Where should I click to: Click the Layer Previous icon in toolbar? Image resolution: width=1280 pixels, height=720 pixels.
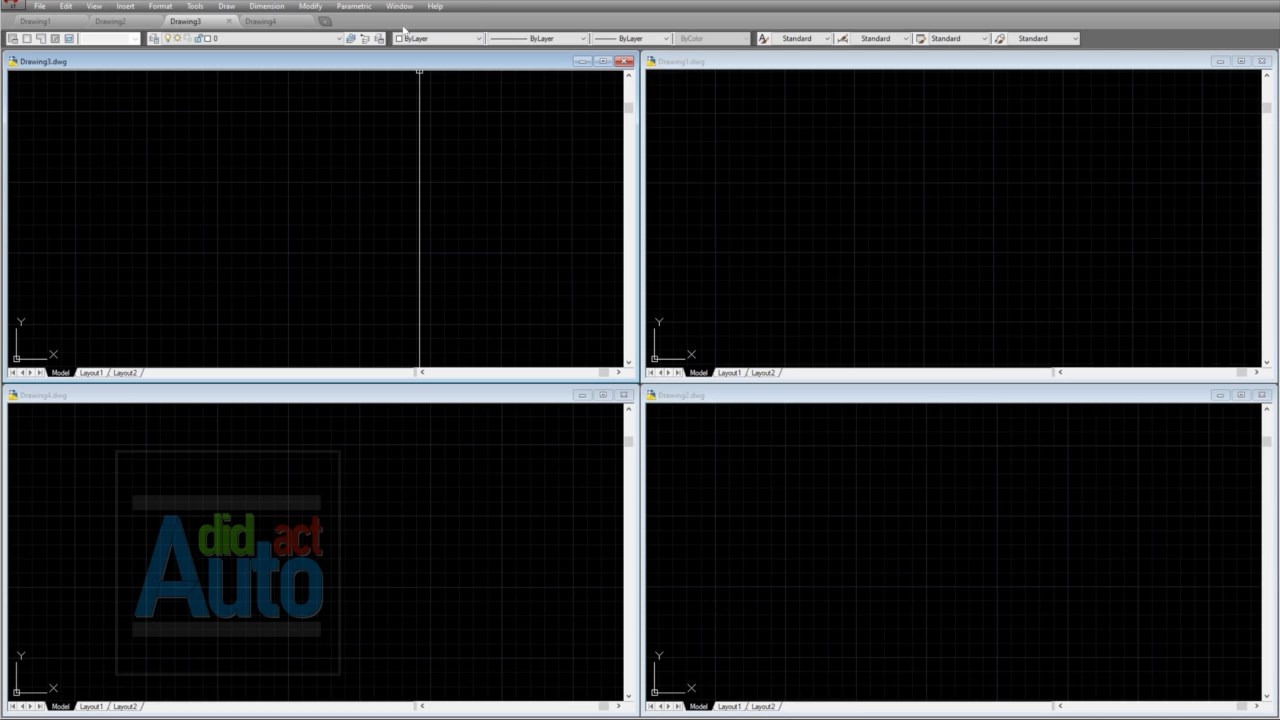coord(365,39)
